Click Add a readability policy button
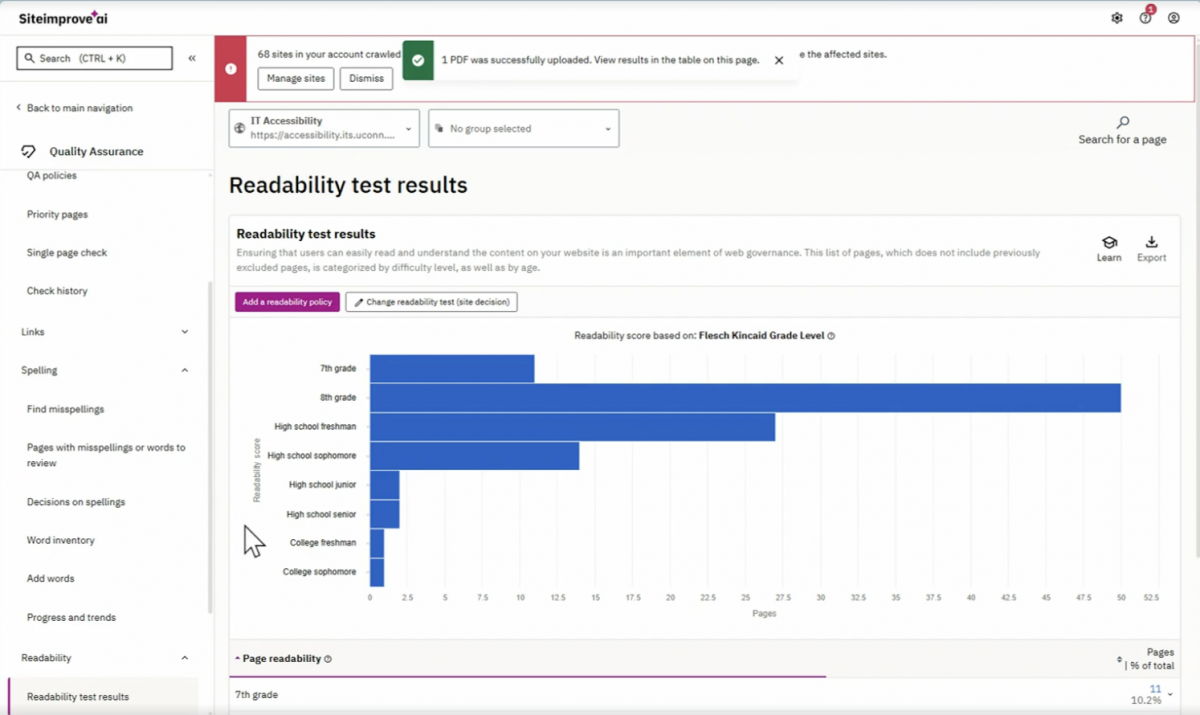 tap(287, 302)
